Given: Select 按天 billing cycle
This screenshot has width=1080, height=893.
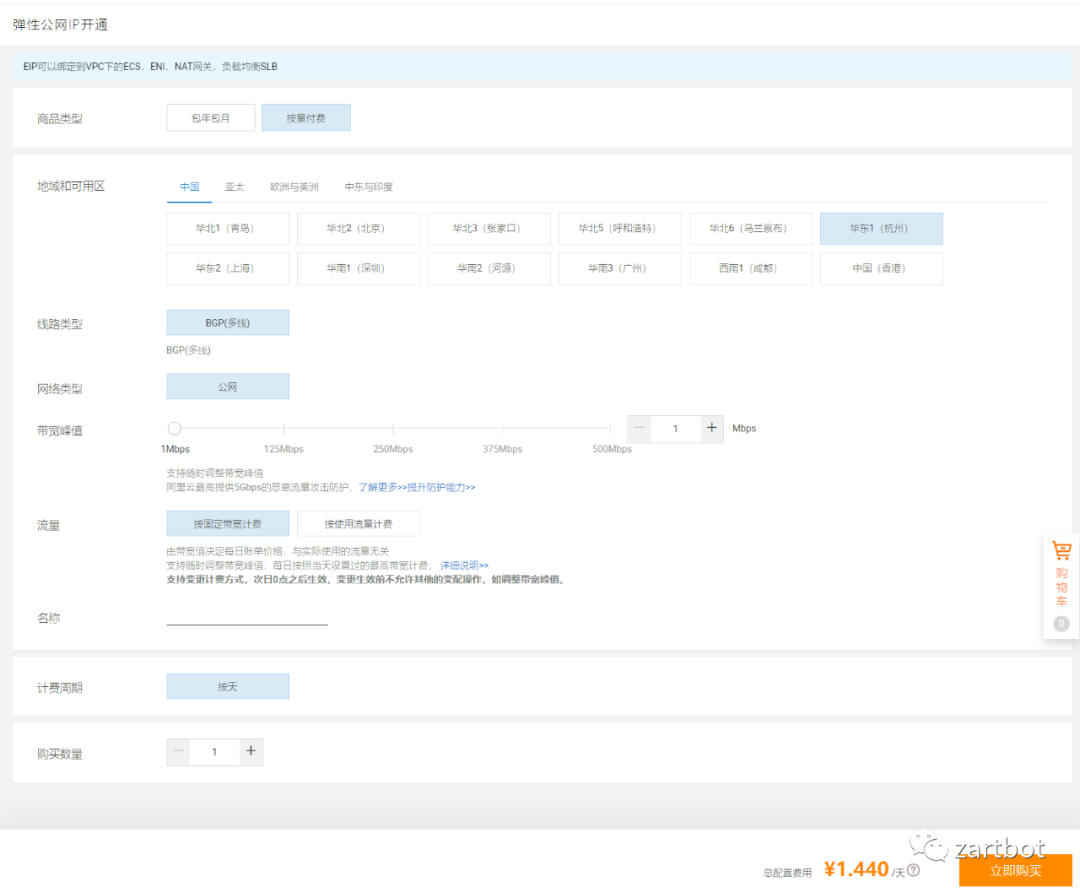Looking at the screenshot, I should [227, 686].
